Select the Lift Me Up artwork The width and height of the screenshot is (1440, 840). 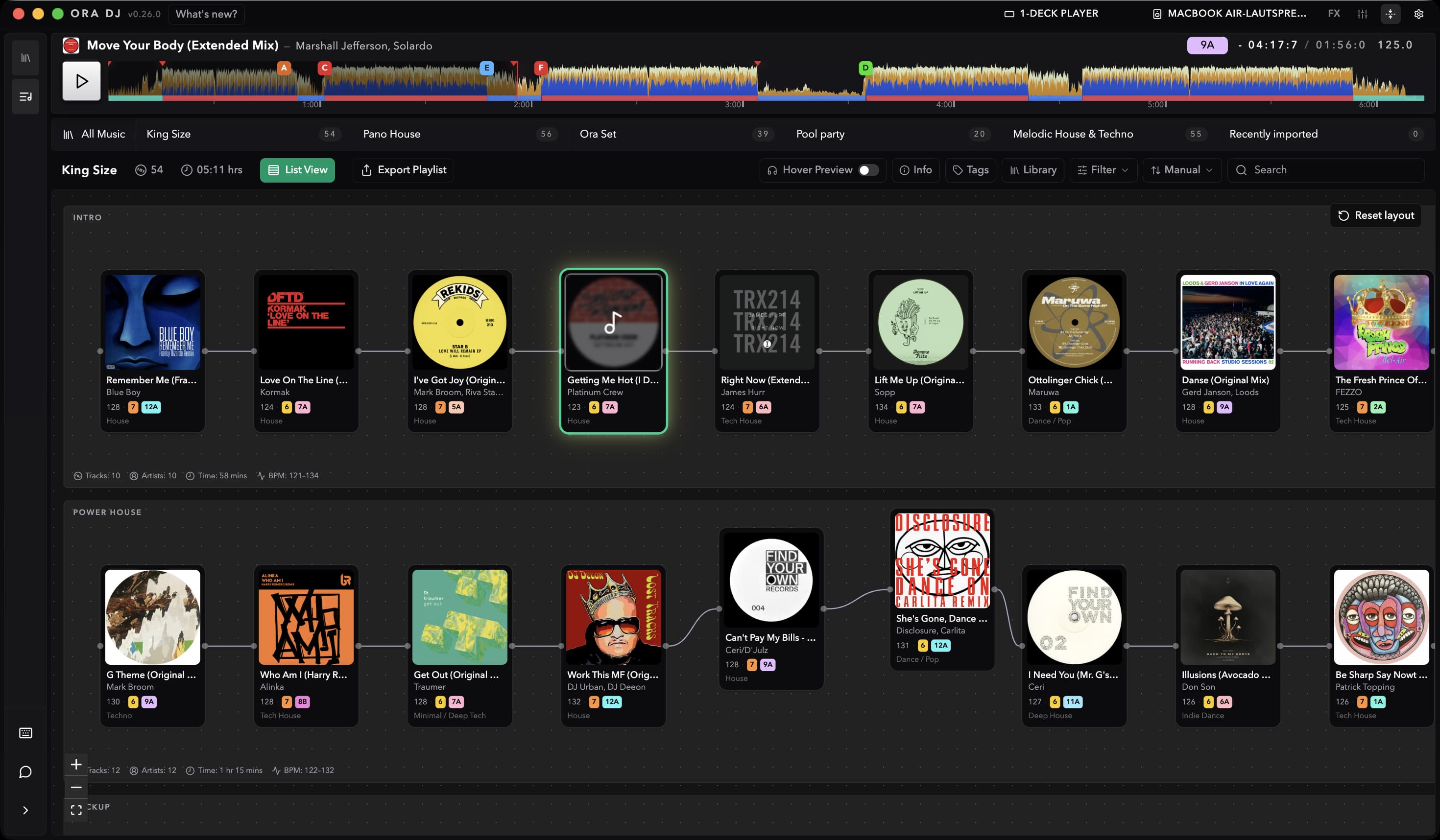tap(921, 322)
